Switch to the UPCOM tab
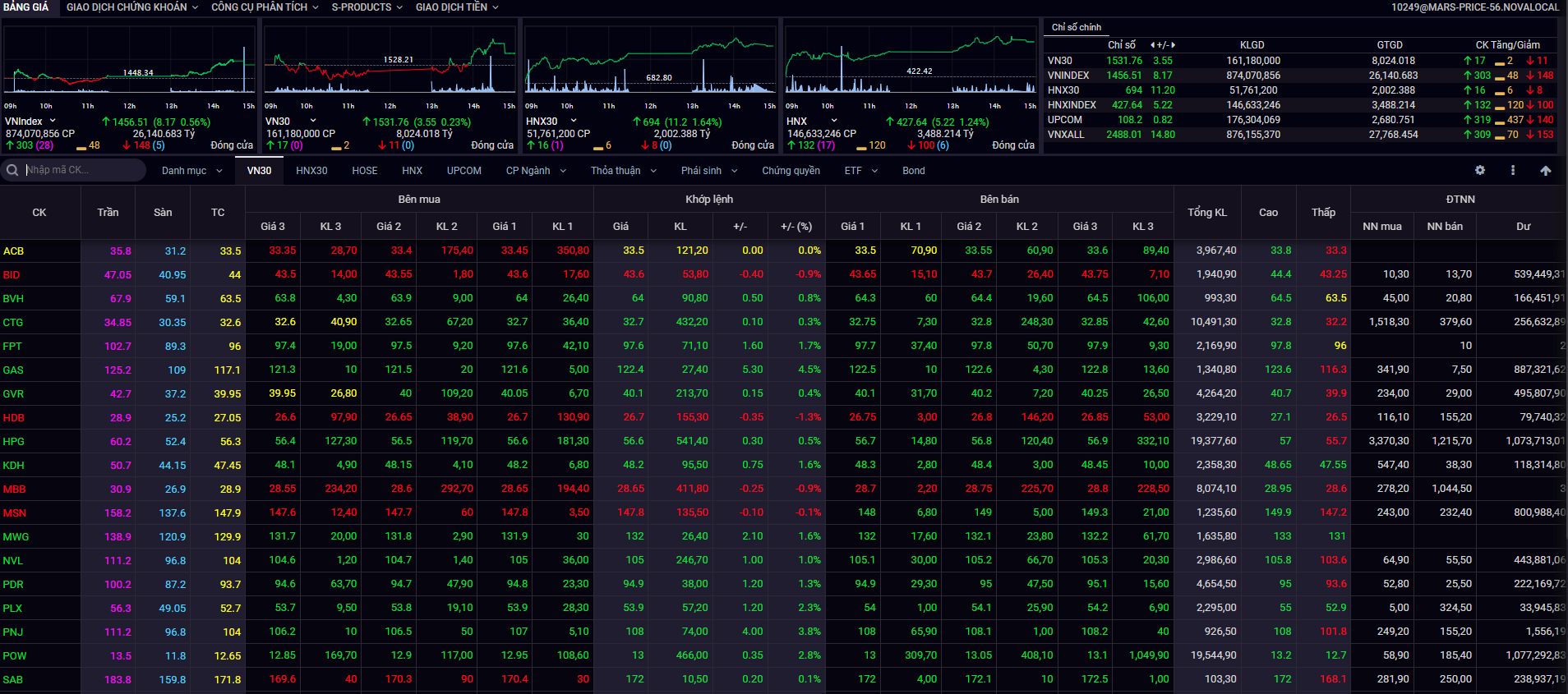This screenshot has width=1568, height=694. (x=464, y=171)
